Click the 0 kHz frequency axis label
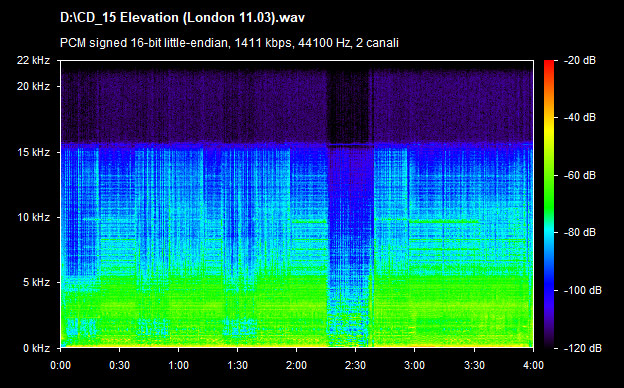624x388 pixels. 36,348
